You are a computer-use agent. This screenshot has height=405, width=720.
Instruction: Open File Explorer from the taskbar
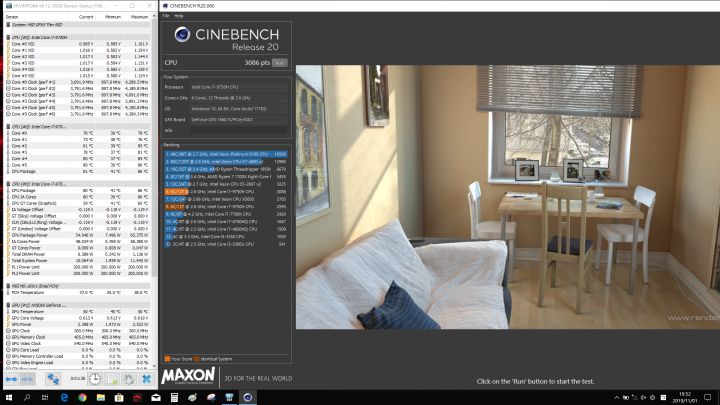(101, 398)
